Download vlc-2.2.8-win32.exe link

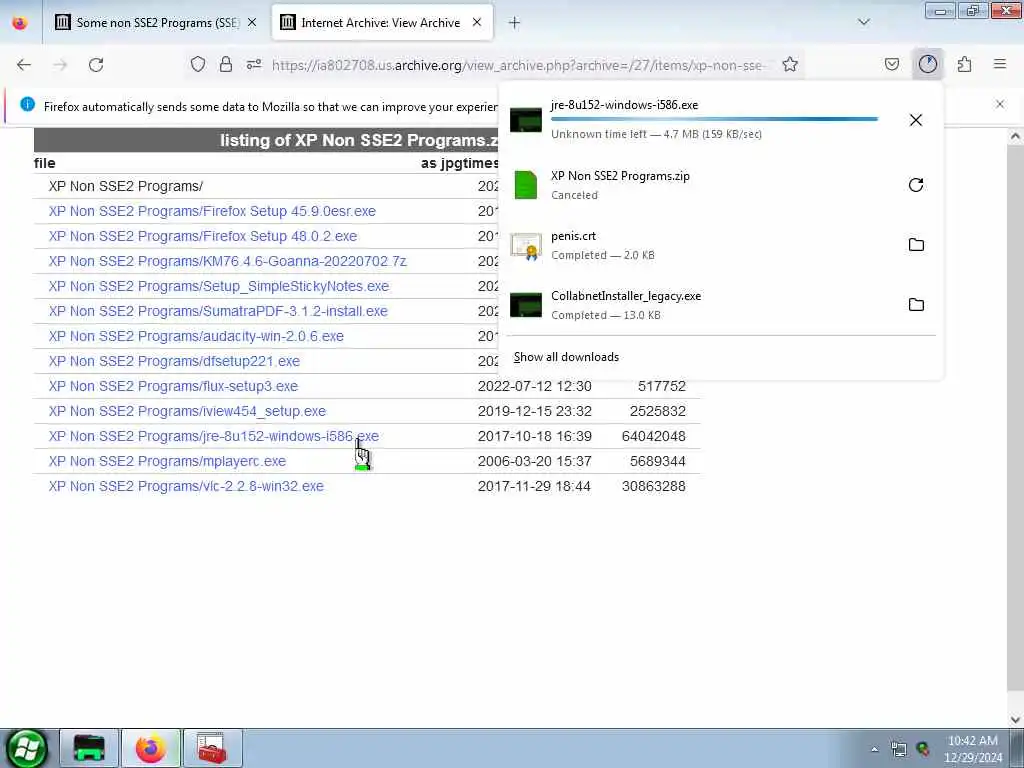point(186,487)
